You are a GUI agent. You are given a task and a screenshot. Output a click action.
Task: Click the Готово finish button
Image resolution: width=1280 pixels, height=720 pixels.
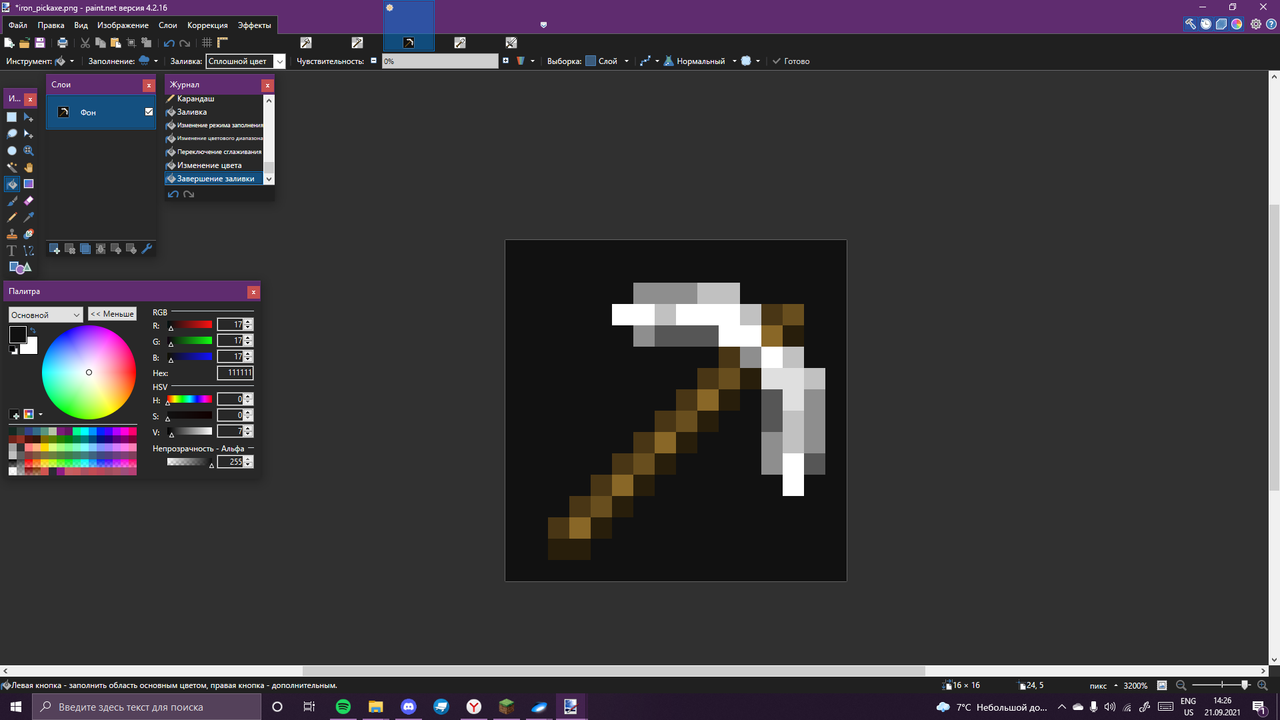(791, 61)
